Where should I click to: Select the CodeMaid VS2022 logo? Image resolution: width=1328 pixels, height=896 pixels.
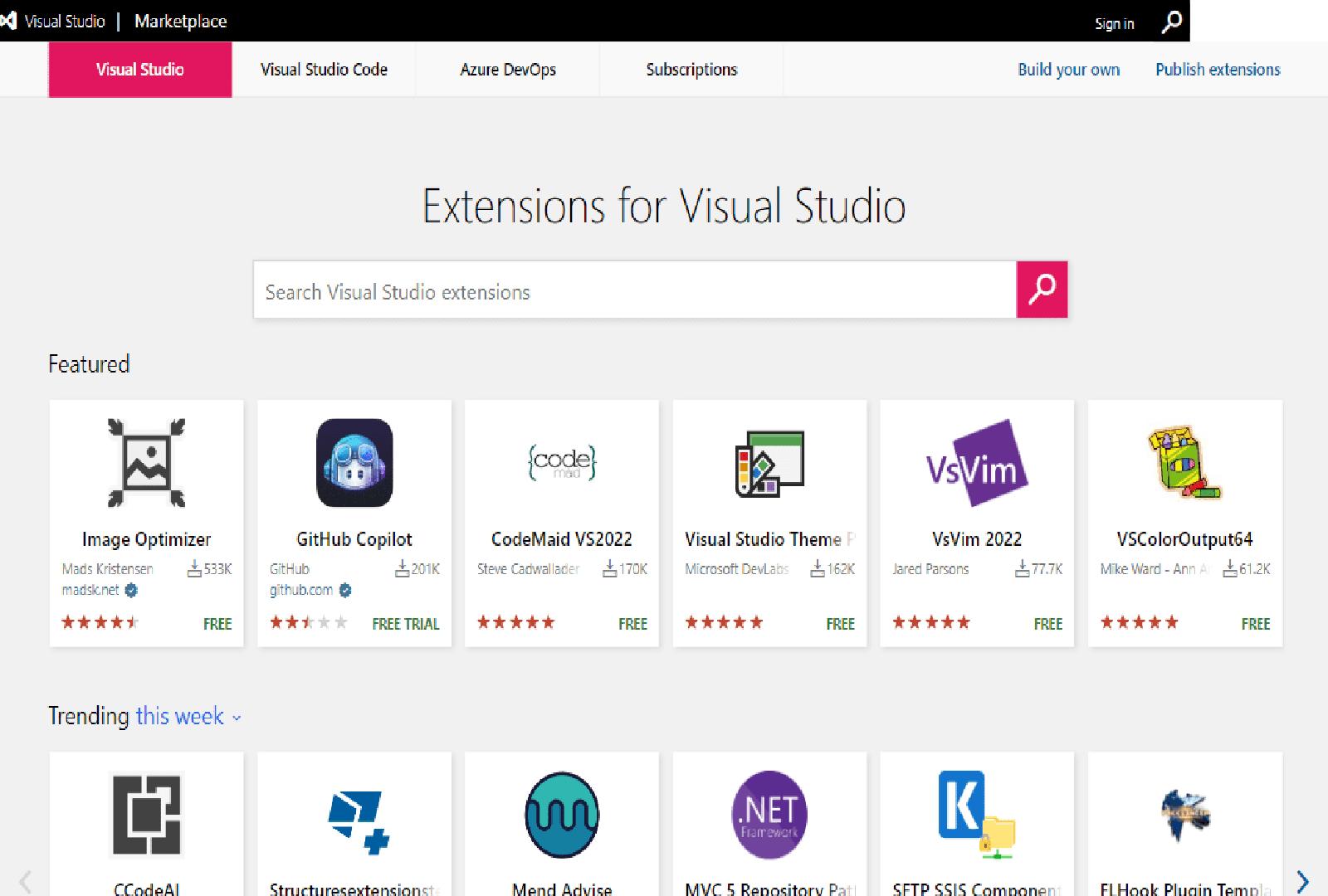coord(562,463)
